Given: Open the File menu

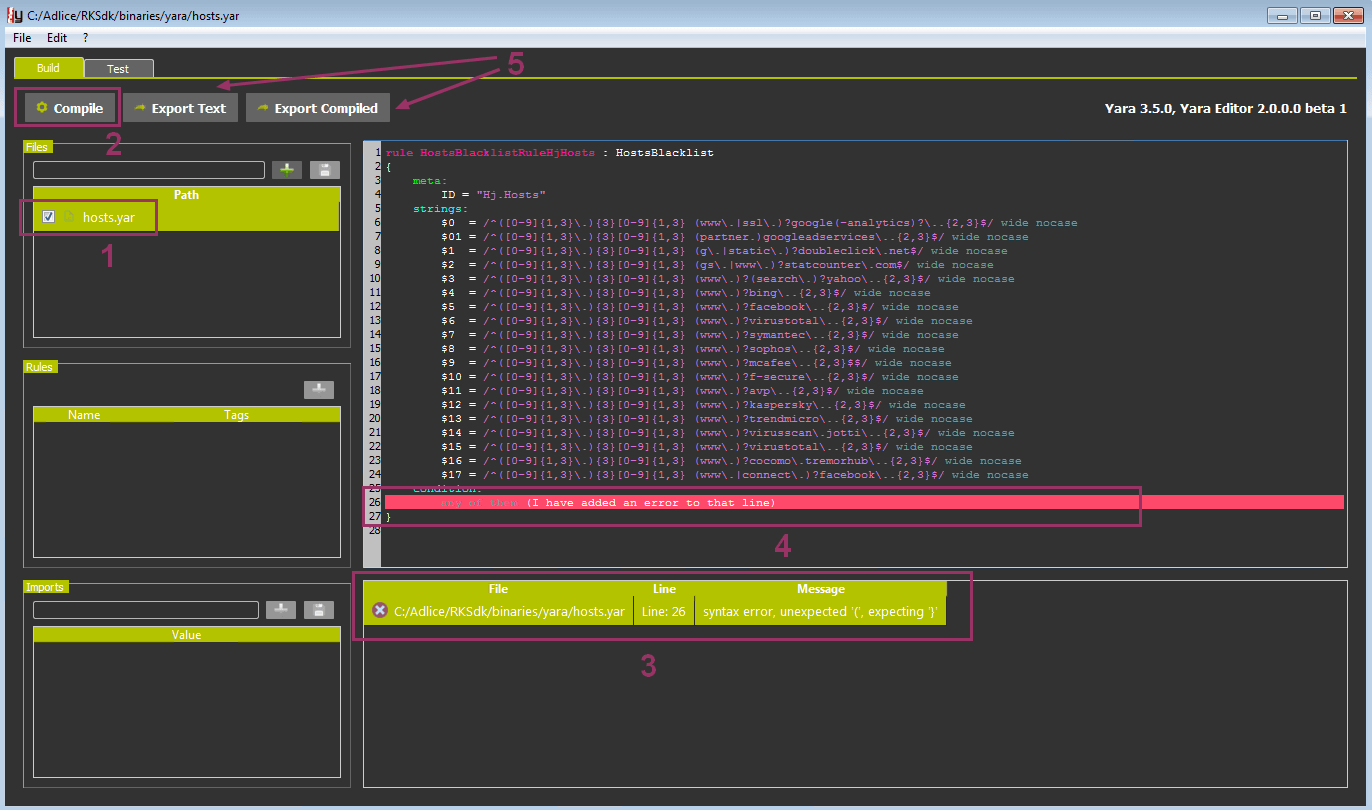Looking at the screenshot, I should (x=22, y=37).
